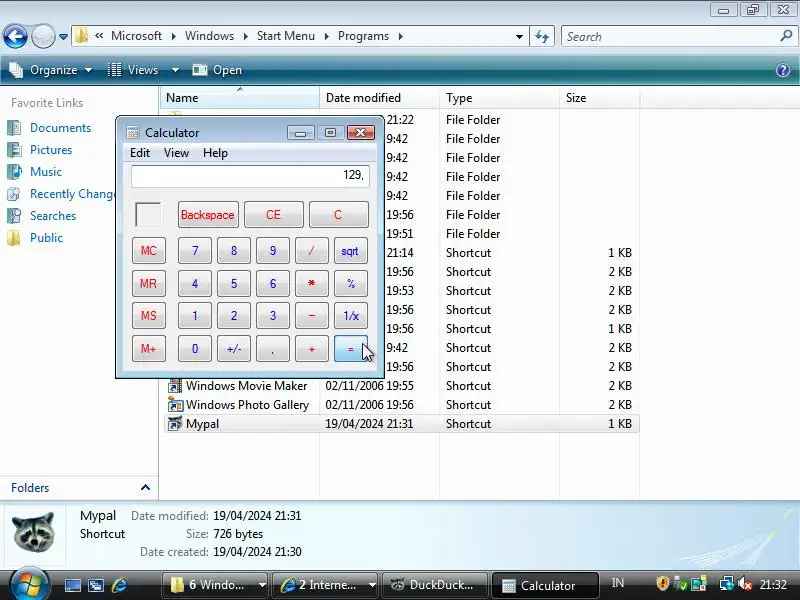Click the search magnifier icon
Image resolution: width=800 pixels, height=600 pixels.
pyautogui.click(x=786, y=36)
